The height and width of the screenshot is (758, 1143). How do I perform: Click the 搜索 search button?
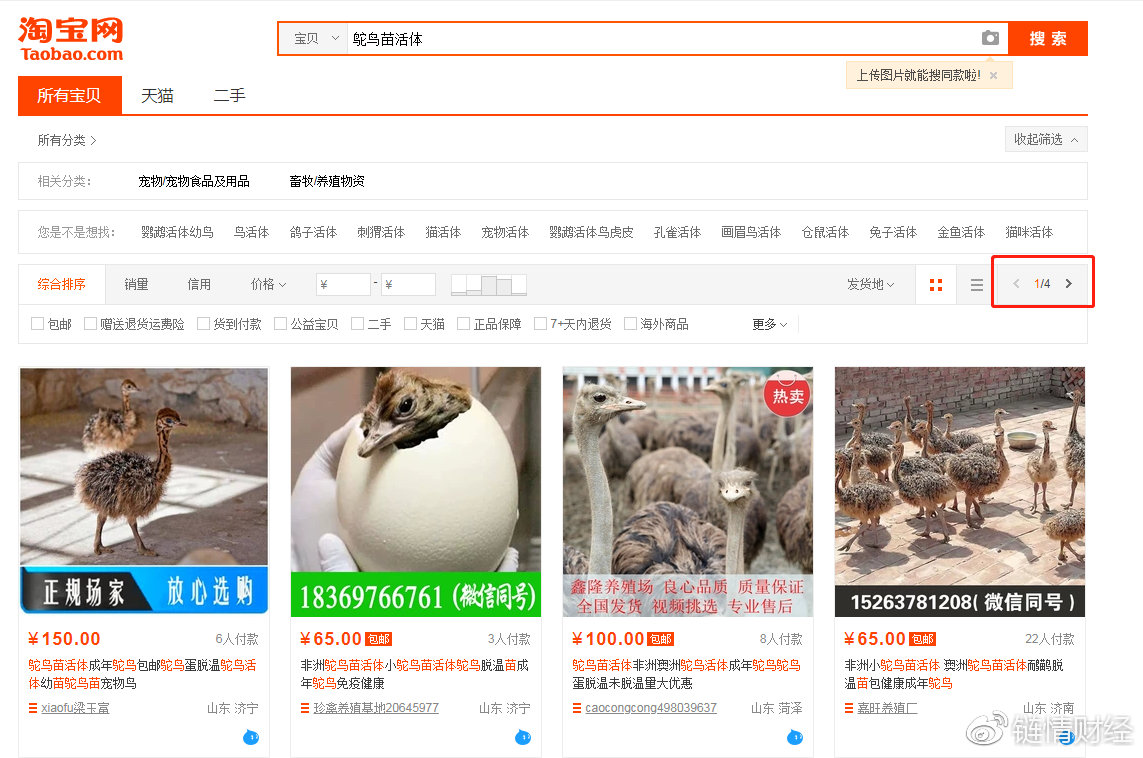coord(1048,38)
